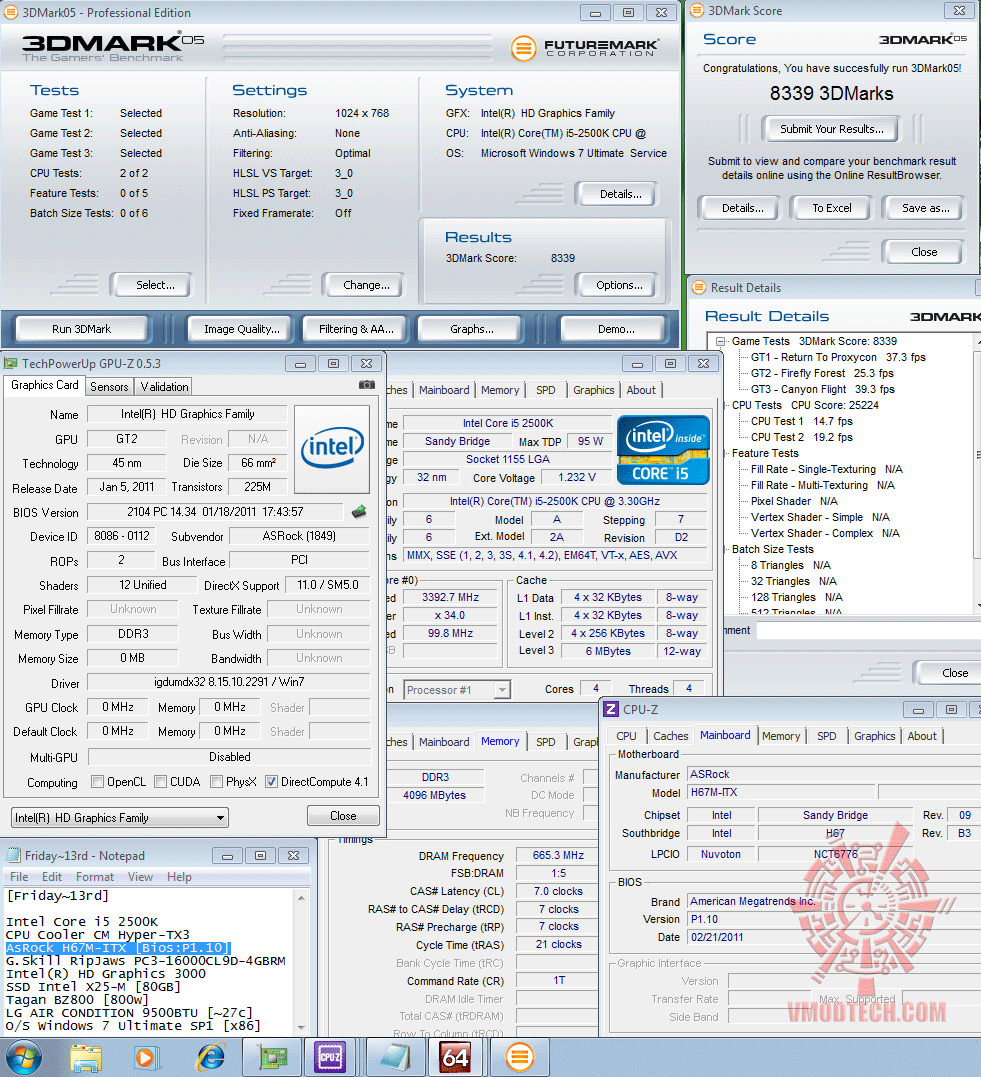
Task: Click the CPU-Z title bar Z icon
Action: coord(610,709)
